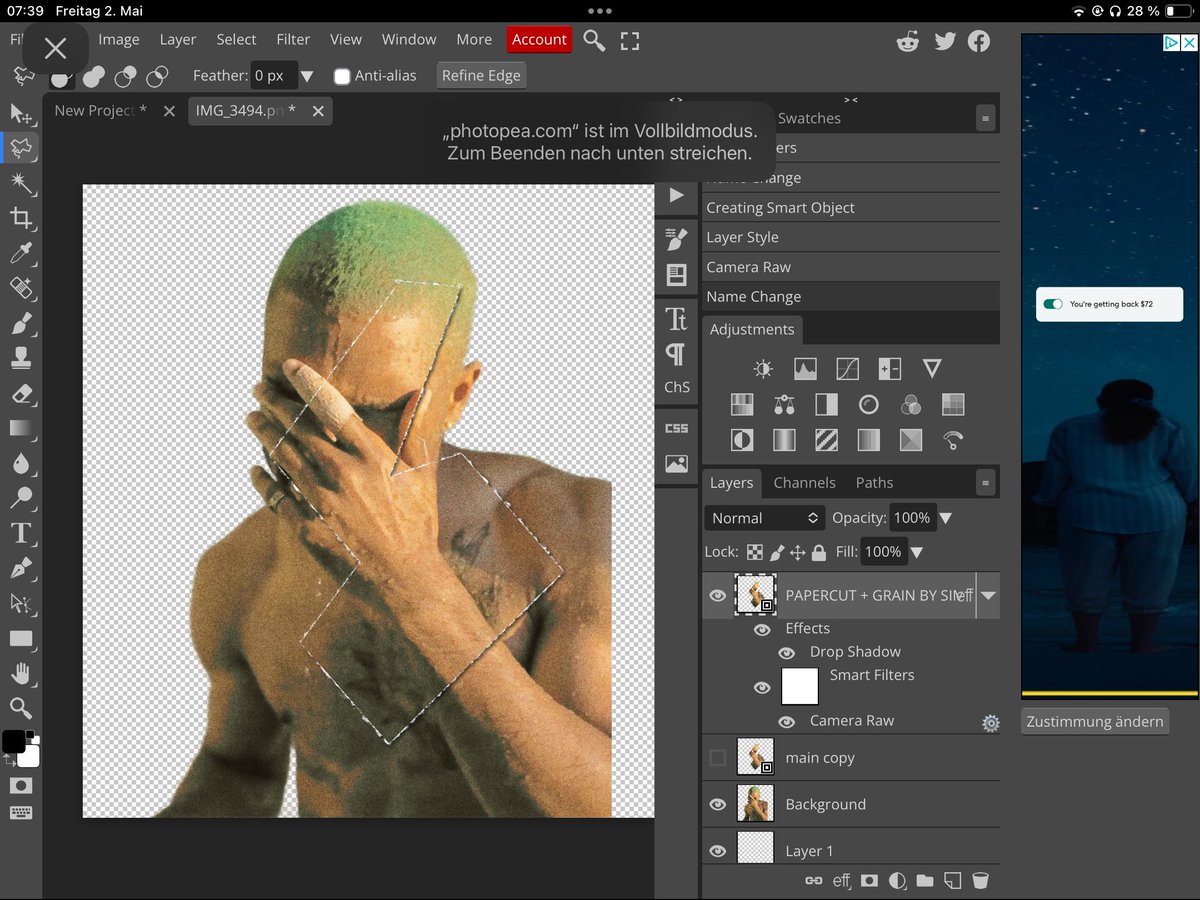The width and height of the screenshot is (1200, 900).
Task: Select the Spot Healing Brush tool
Action: 21,288
